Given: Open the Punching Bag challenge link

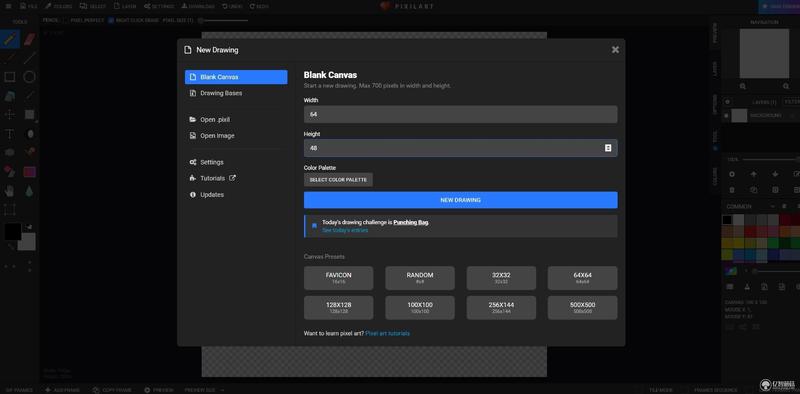Looking at the screenshot, I should point(411,223).
